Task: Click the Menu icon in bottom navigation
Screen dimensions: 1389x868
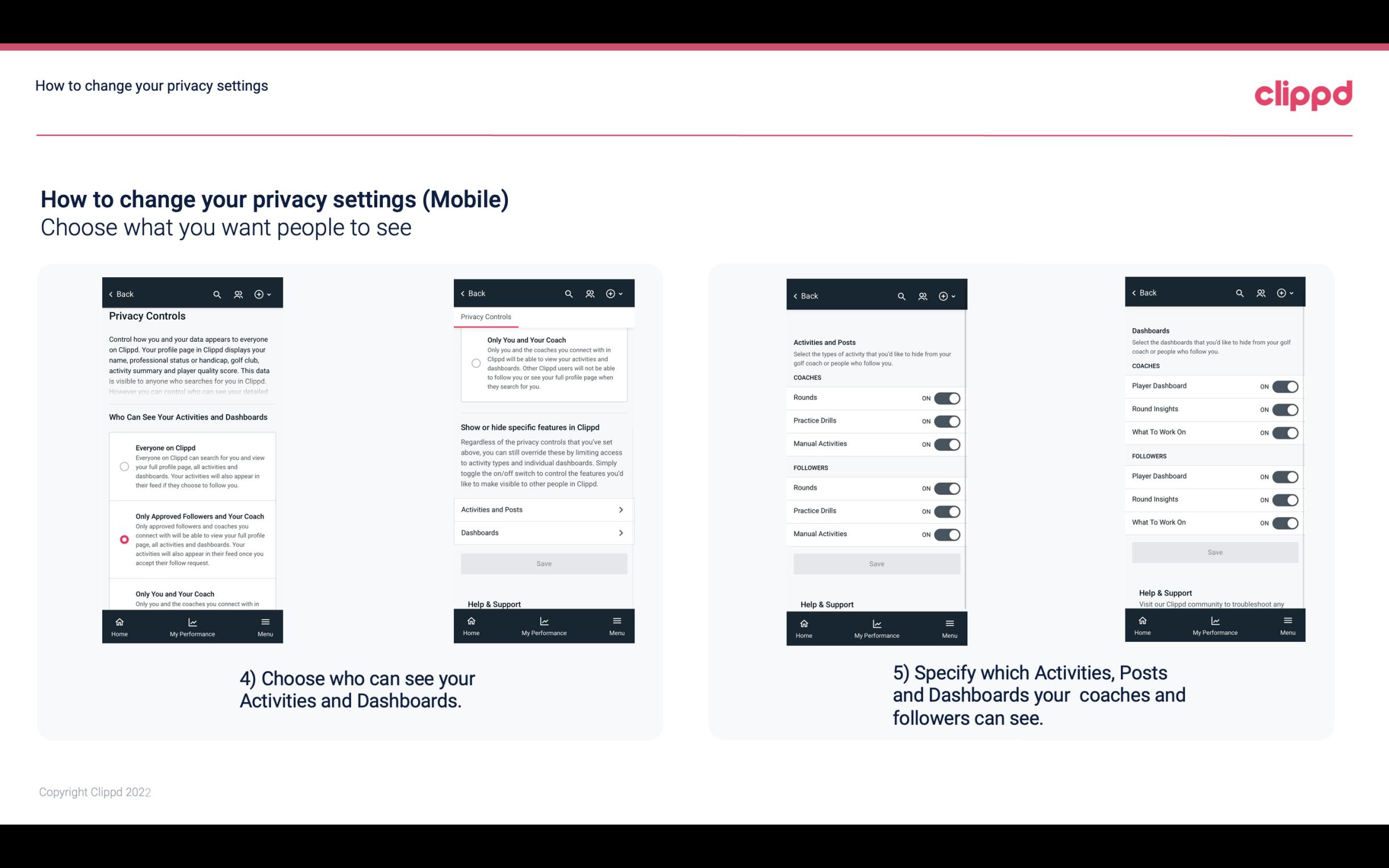Action: [265, 622]
